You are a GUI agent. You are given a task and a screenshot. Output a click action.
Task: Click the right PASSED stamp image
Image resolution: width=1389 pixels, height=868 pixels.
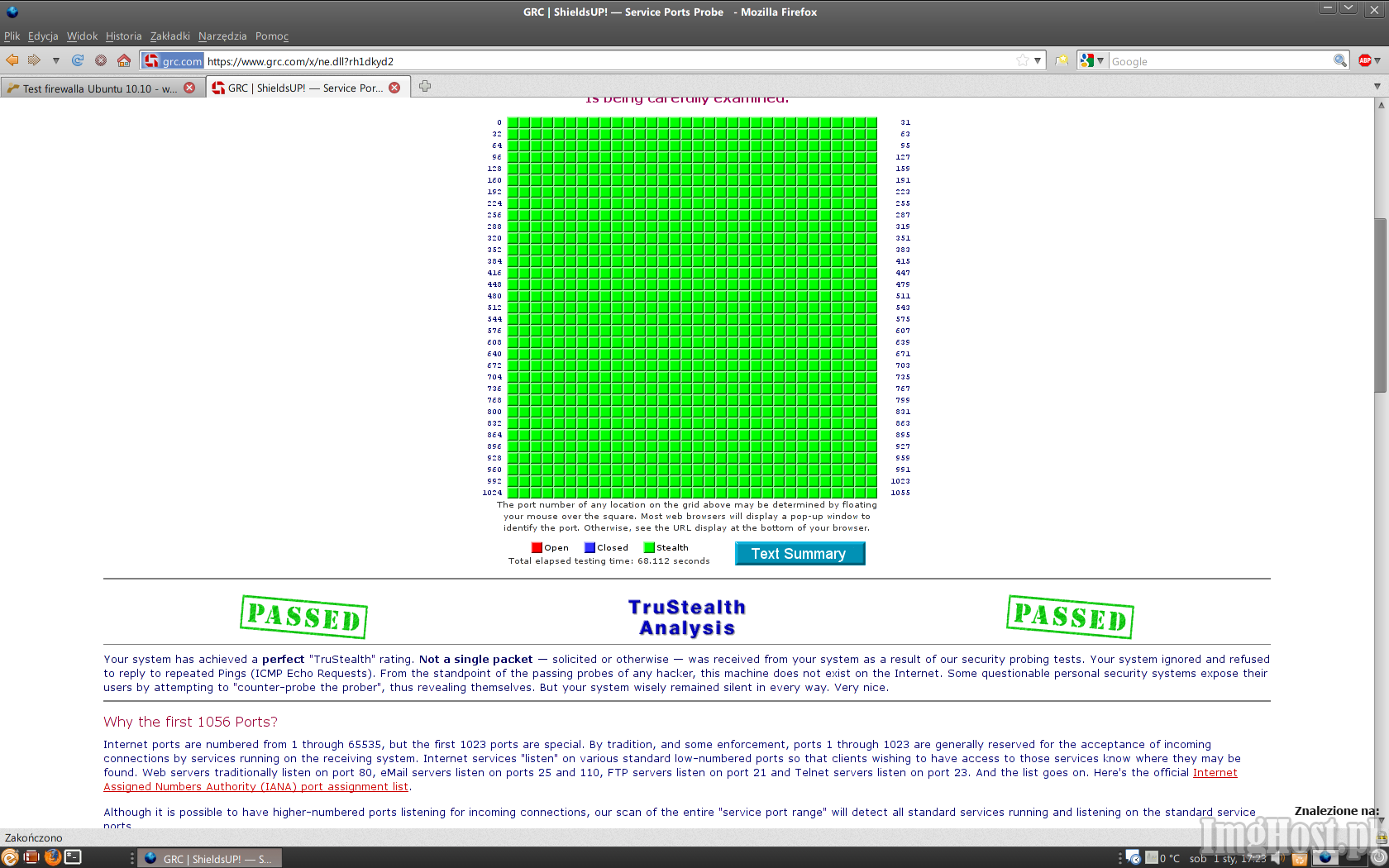(x=1070, y=617)
